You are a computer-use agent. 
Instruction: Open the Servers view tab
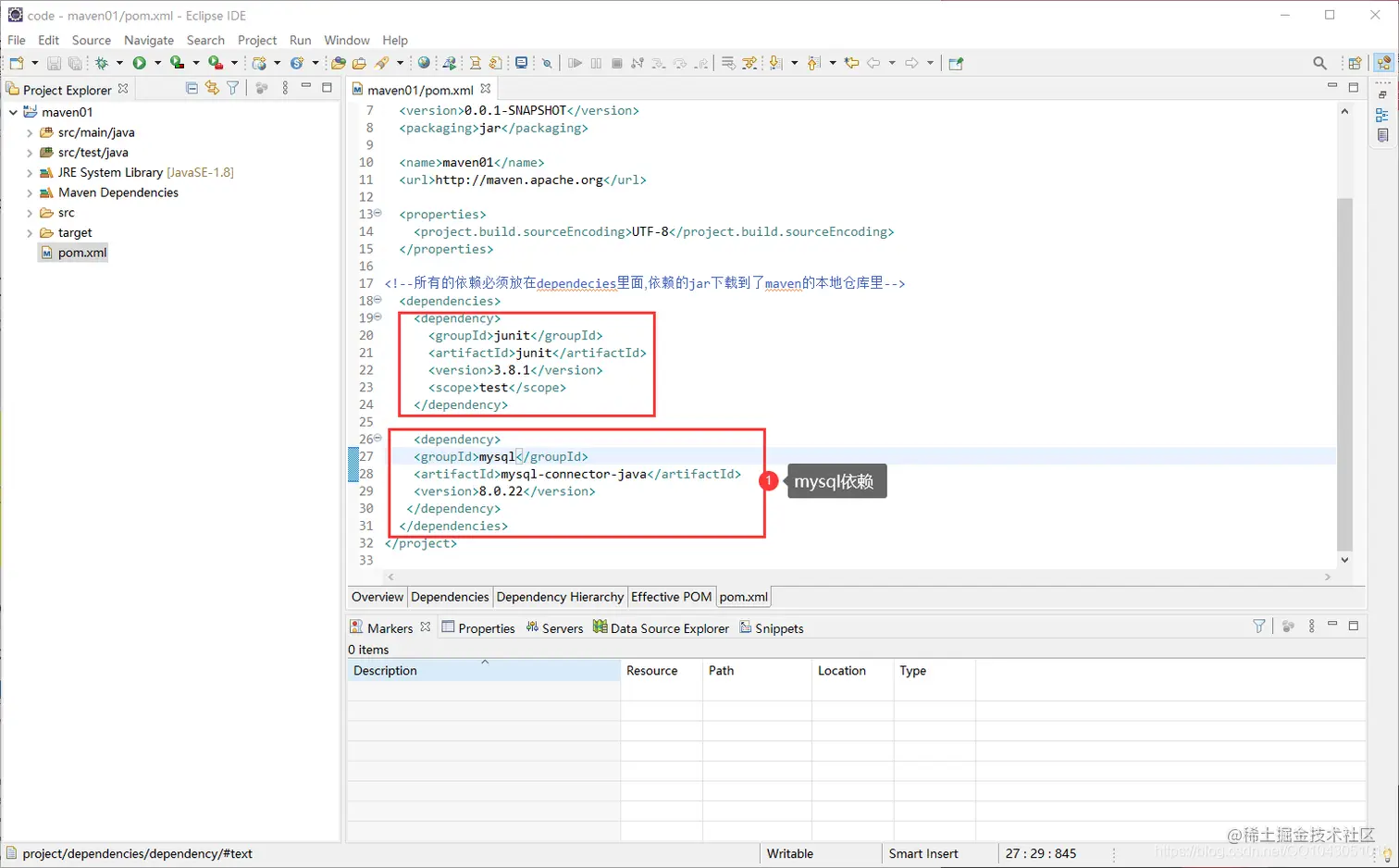(x=554, y=627)
